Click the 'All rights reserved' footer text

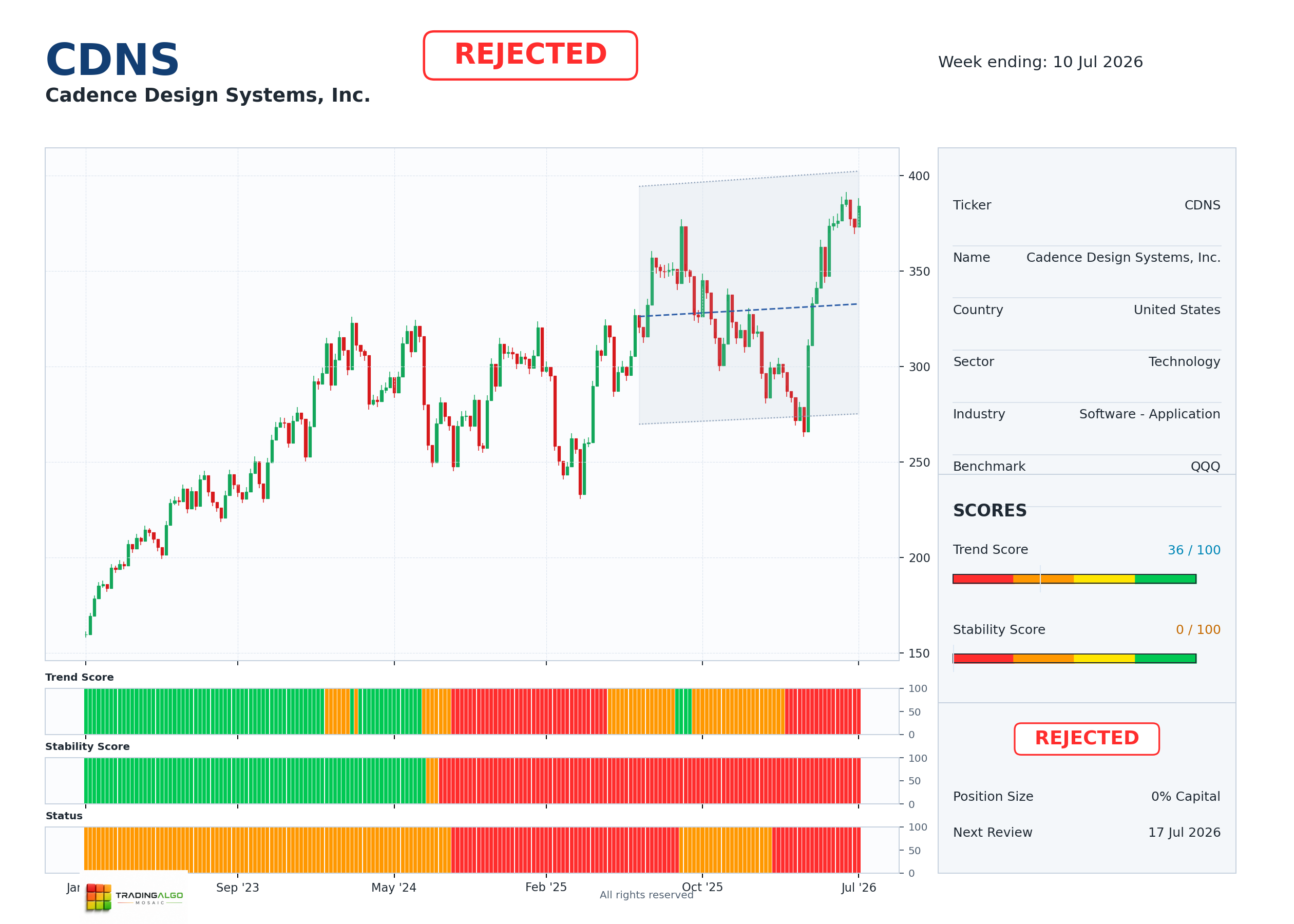(646, 895)
